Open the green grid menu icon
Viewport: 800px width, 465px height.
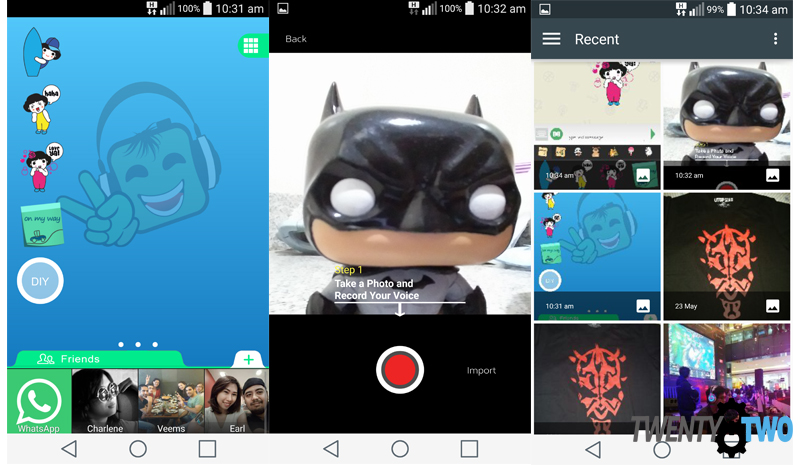252,45
